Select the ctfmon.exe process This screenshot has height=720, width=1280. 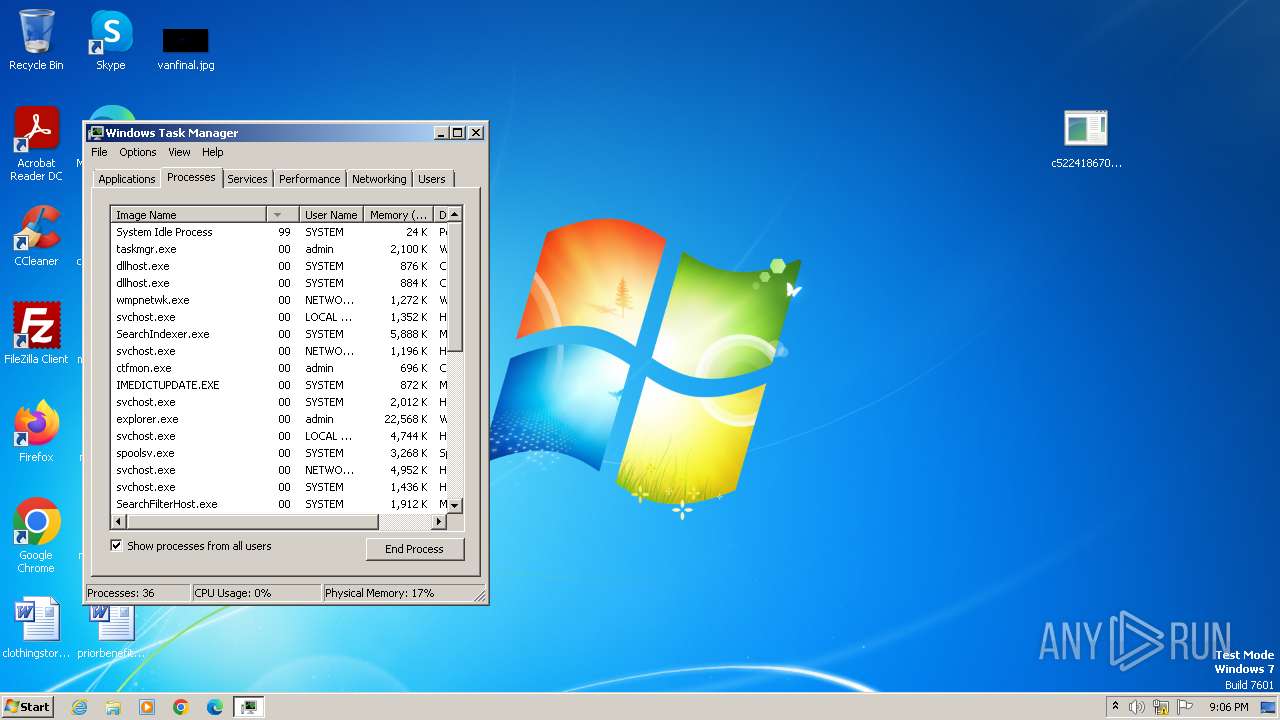279,368
